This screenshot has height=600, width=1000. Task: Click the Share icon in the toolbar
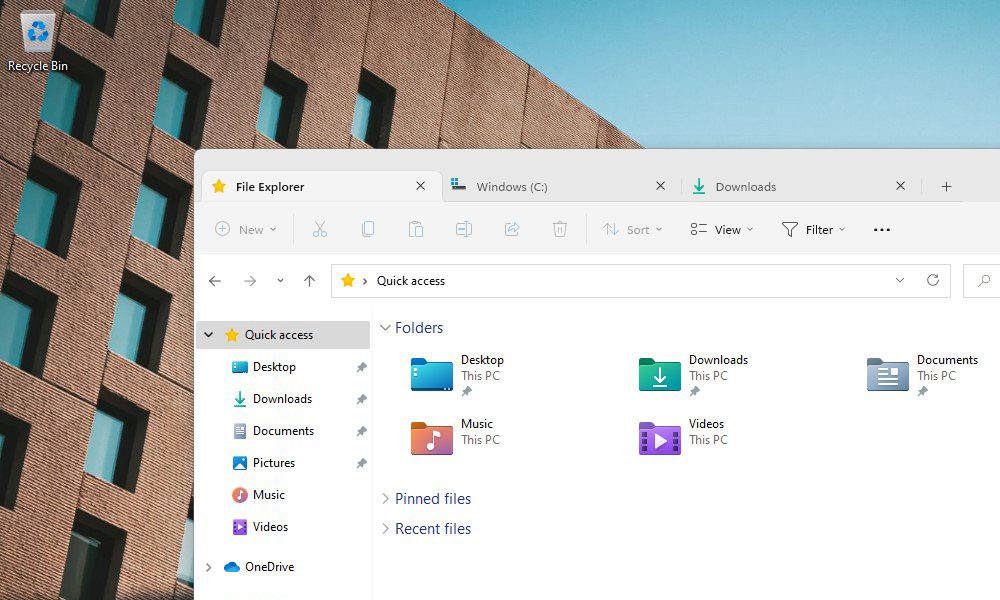[512, 229]
